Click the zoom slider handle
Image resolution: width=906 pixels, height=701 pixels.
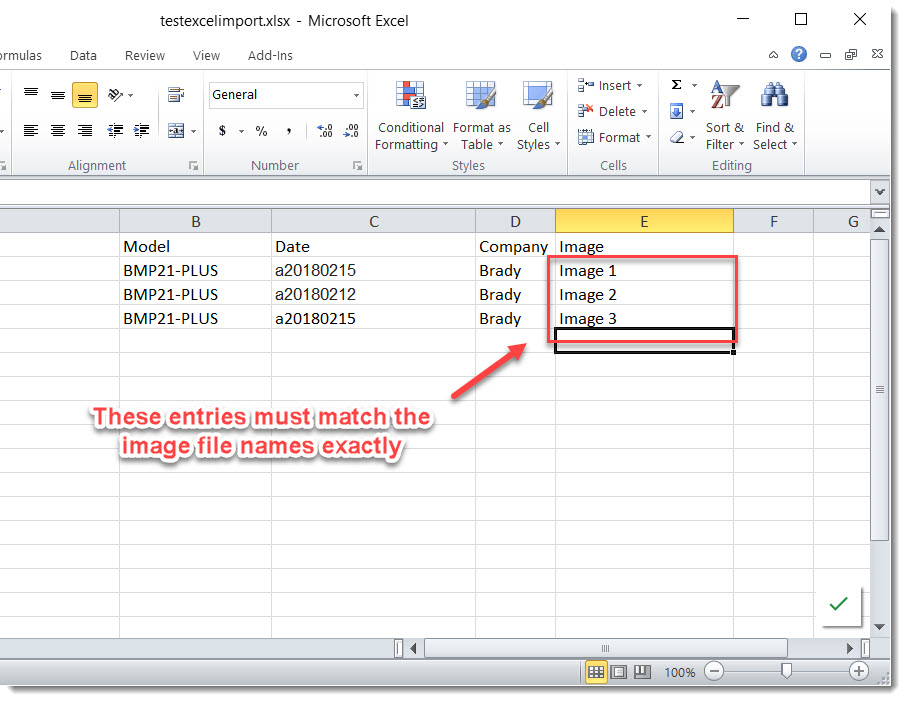[787, 672]
